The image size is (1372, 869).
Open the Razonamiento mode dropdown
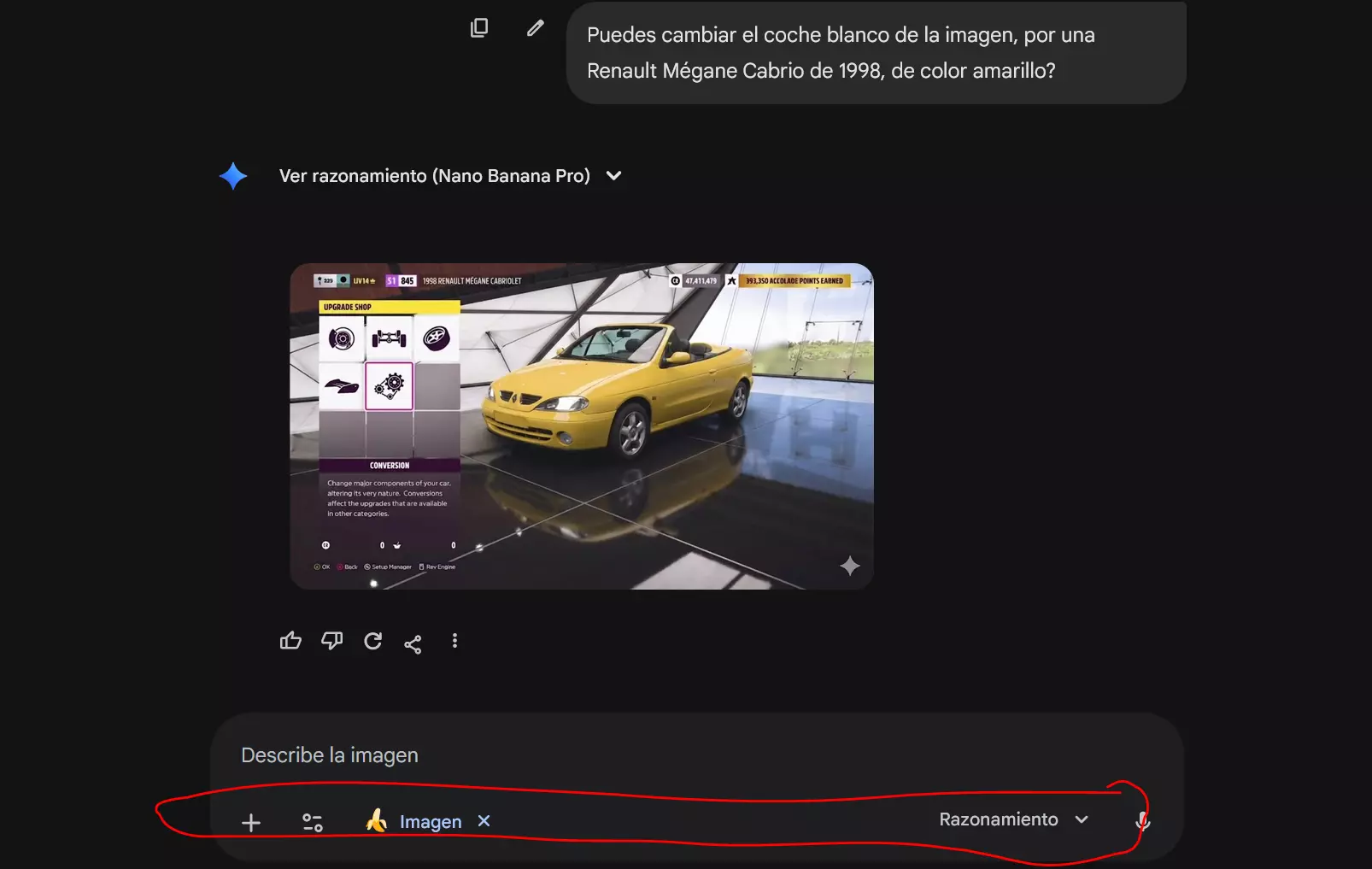click(x=1013, y=819)
